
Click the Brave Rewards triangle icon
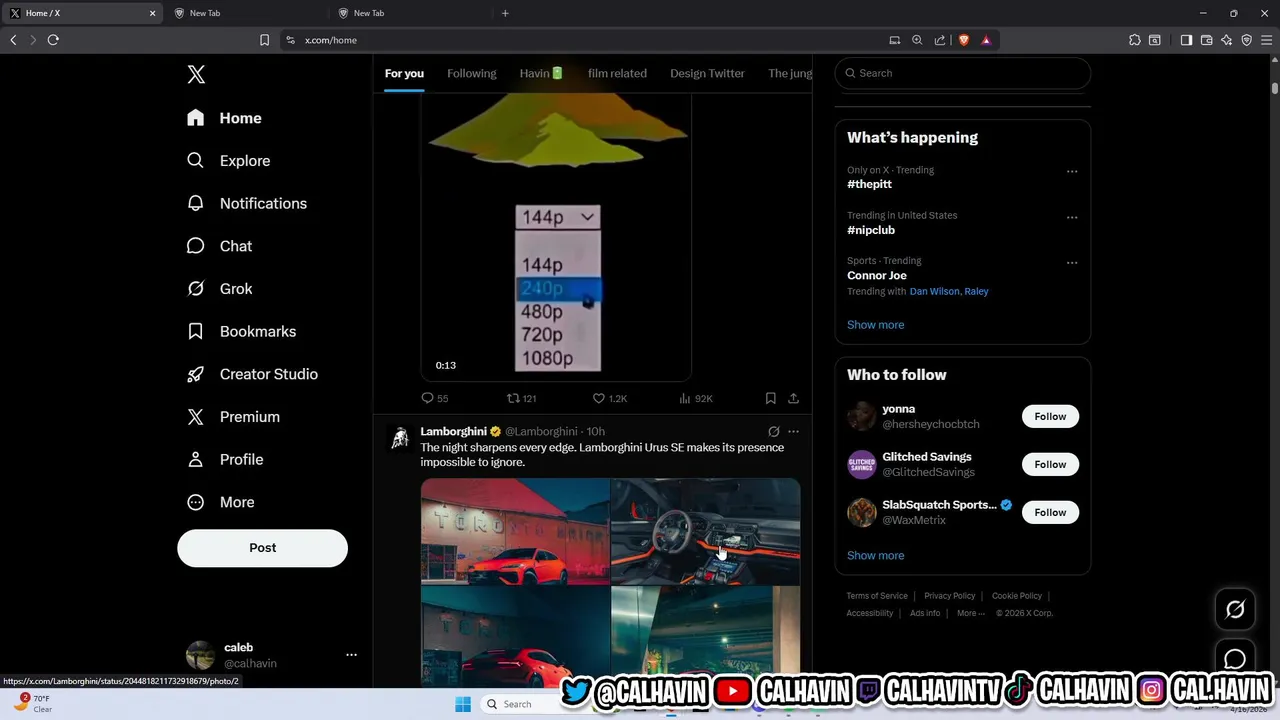coord(986,40)
